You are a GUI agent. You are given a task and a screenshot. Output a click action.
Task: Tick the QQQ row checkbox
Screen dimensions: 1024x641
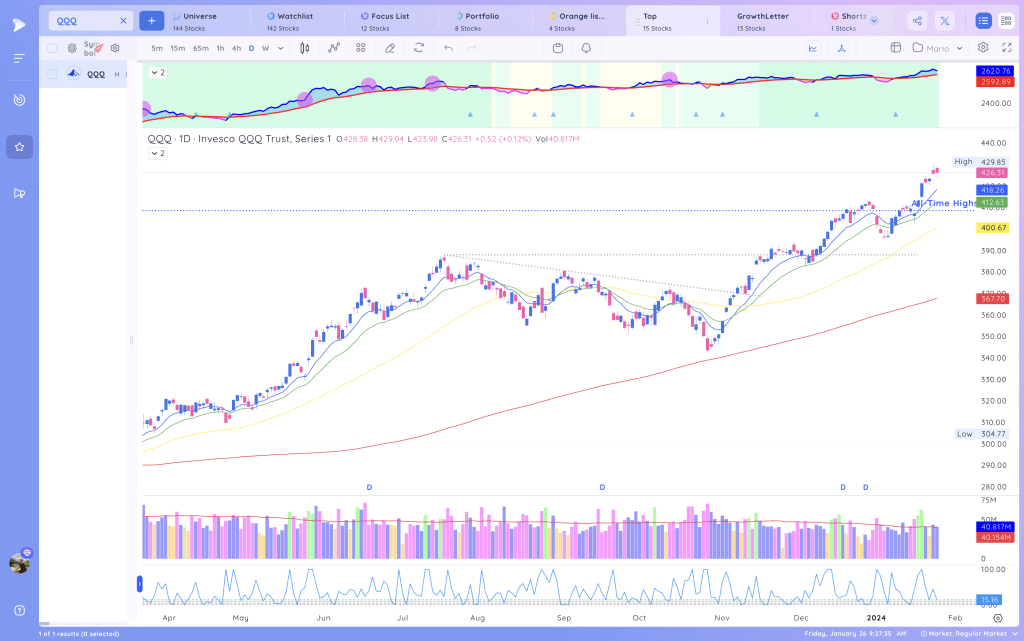(x=52, y=74)
